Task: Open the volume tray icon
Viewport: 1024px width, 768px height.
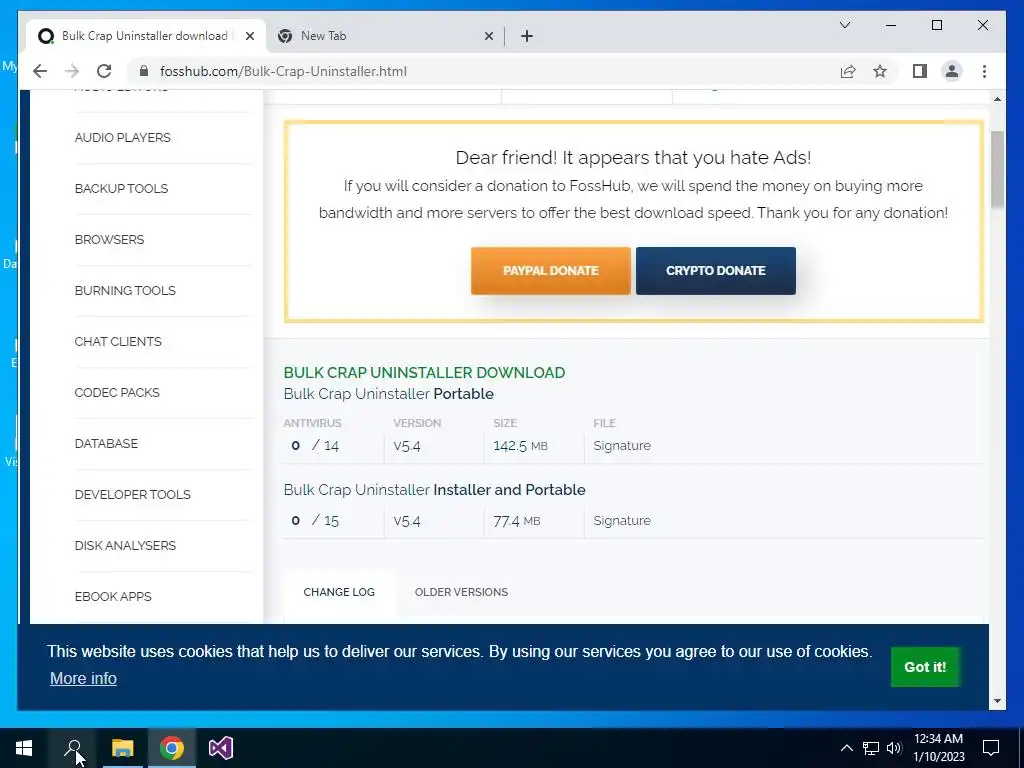Action: coord(894,748)
